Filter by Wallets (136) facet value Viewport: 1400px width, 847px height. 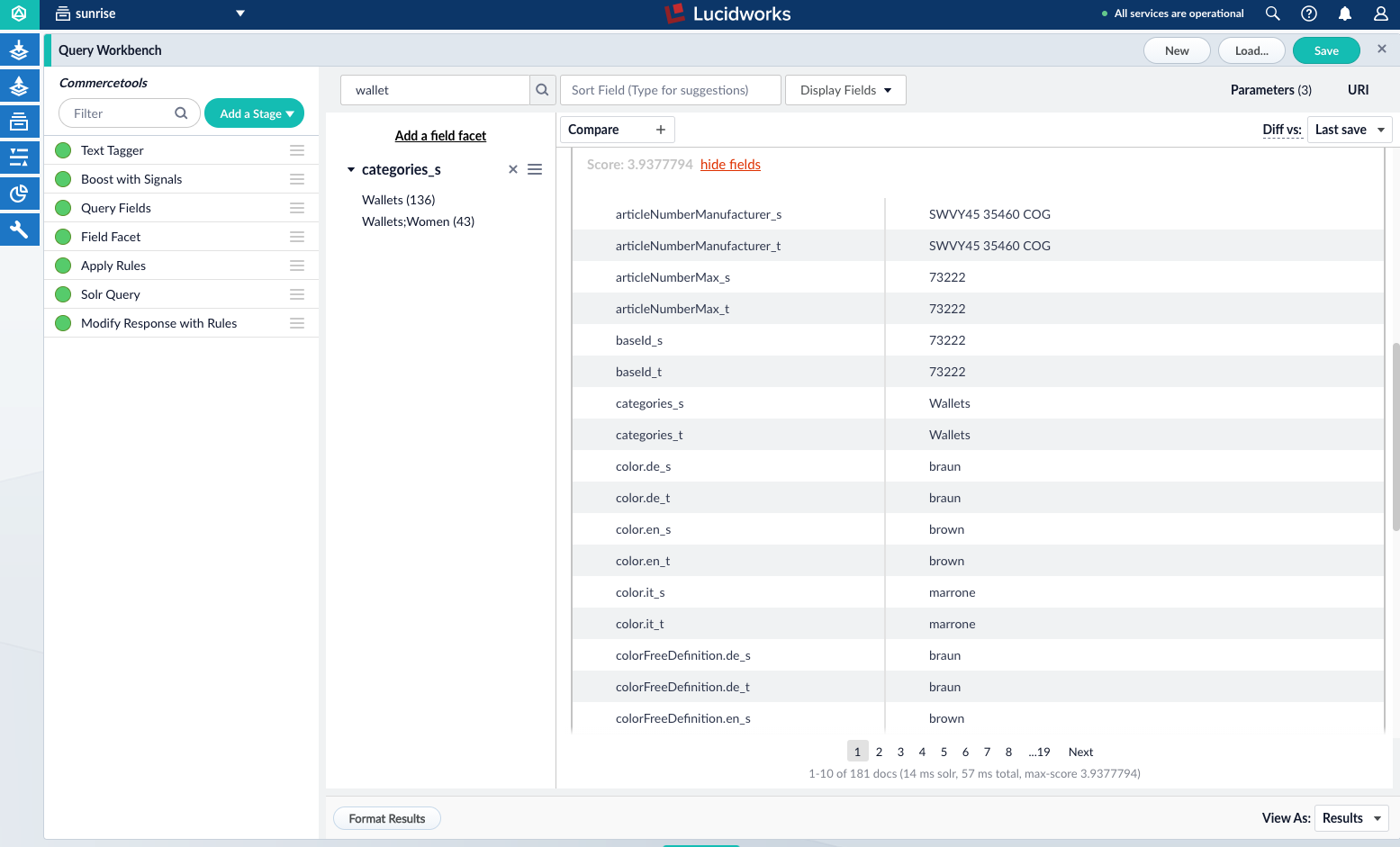click(398, 200)
